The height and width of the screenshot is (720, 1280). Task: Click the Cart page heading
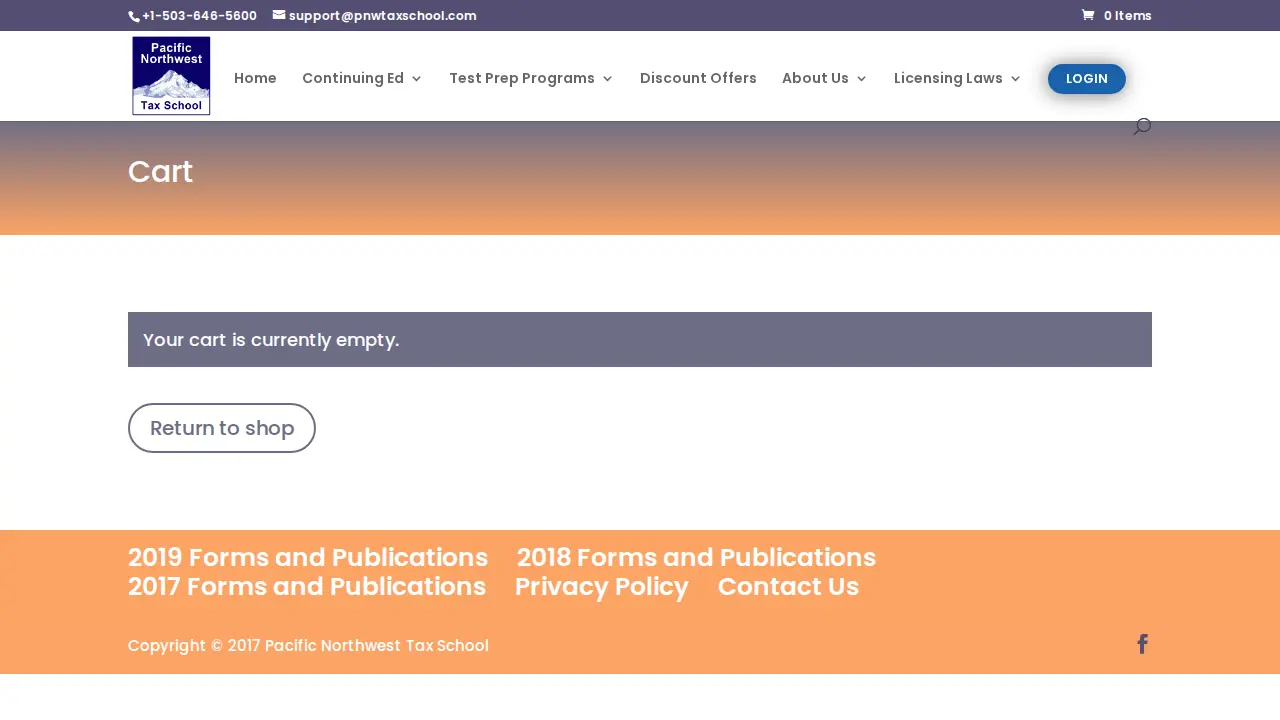tap(160, 172)
